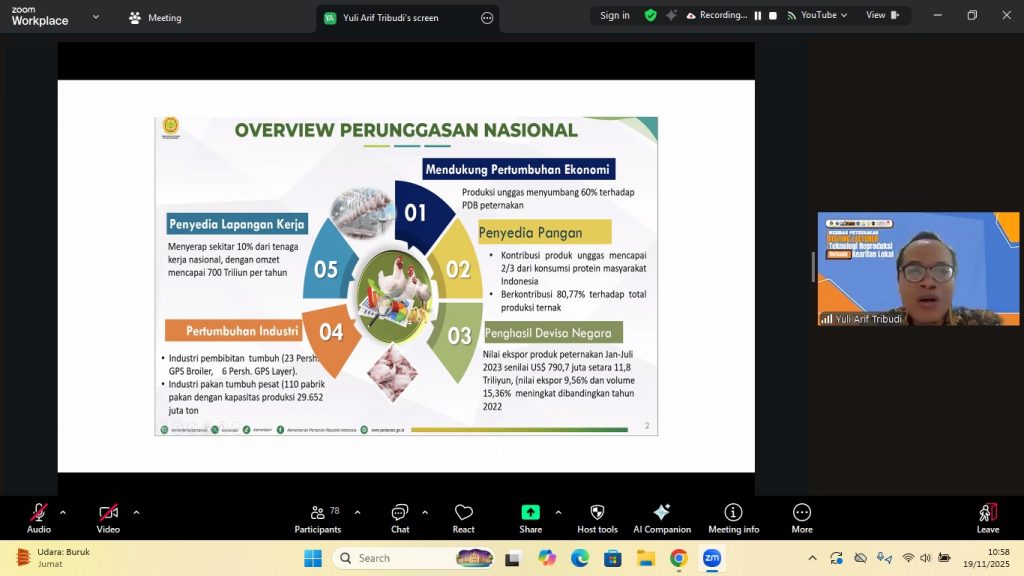Image resolution: width=1024 pixels, height=576 pixels.
Task: Open the Zoom Workplace dropdown chevron
Action: click(96, 17)
